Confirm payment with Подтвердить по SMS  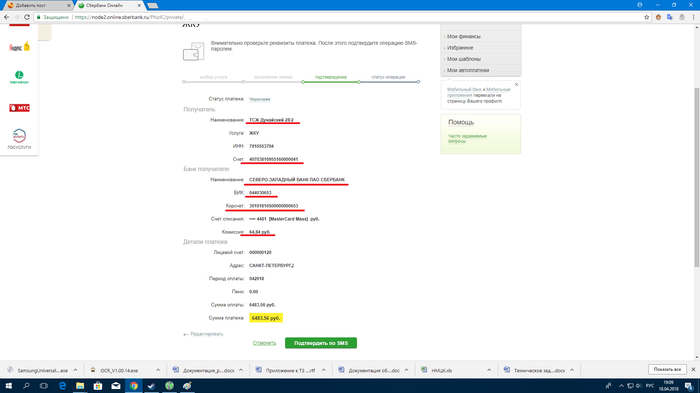click(321, 343)
